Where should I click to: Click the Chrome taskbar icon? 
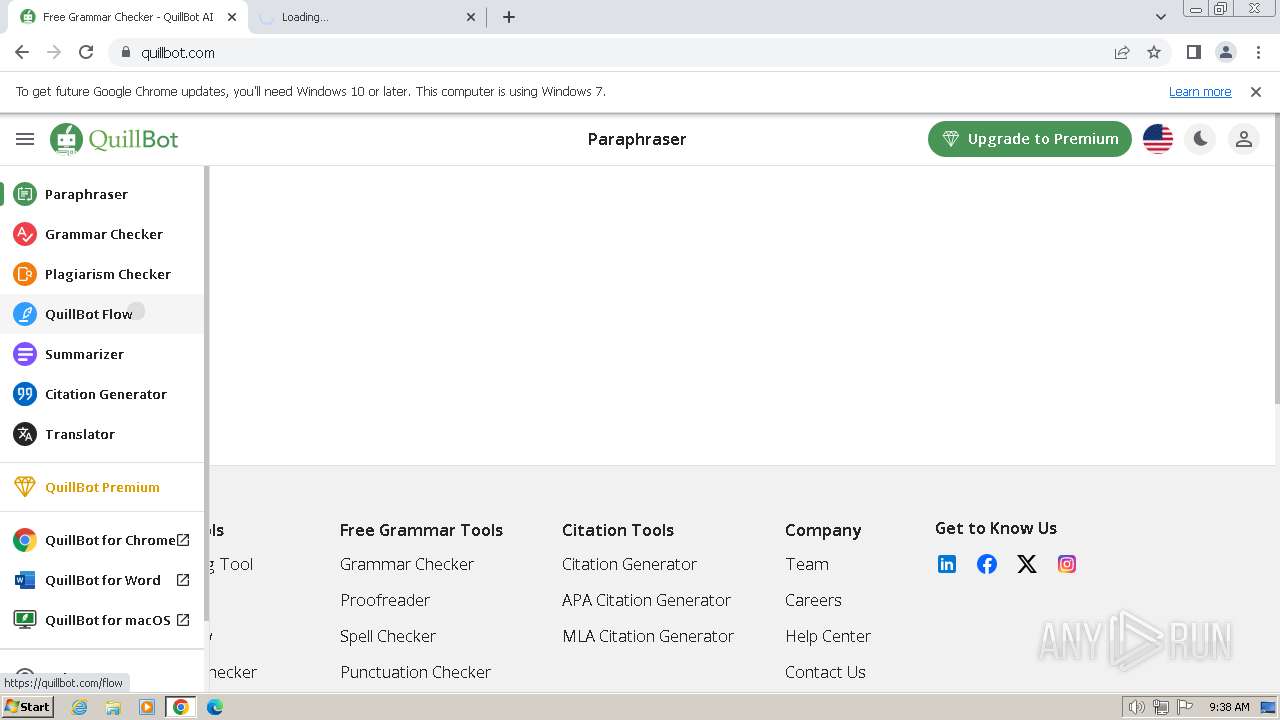tap(181, 707)
